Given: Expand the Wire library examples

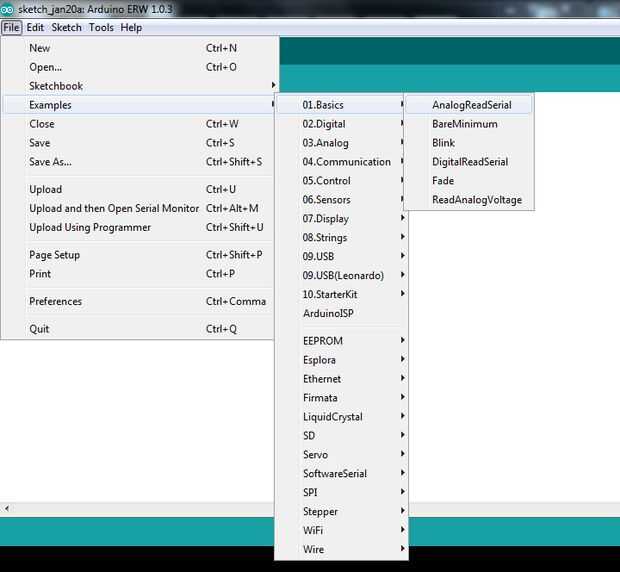Looking at the screenshot, I should (341, 550).
